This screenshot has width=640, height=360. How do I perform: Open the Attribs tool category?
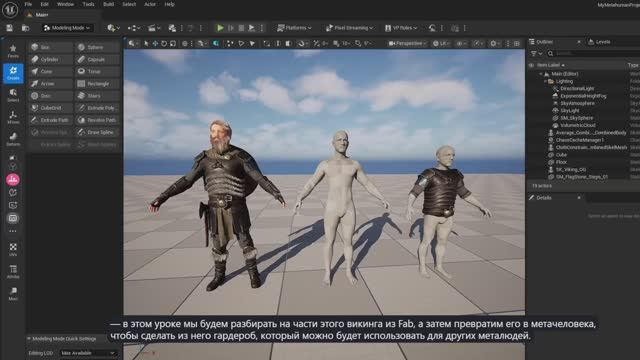tap(13, 272)
